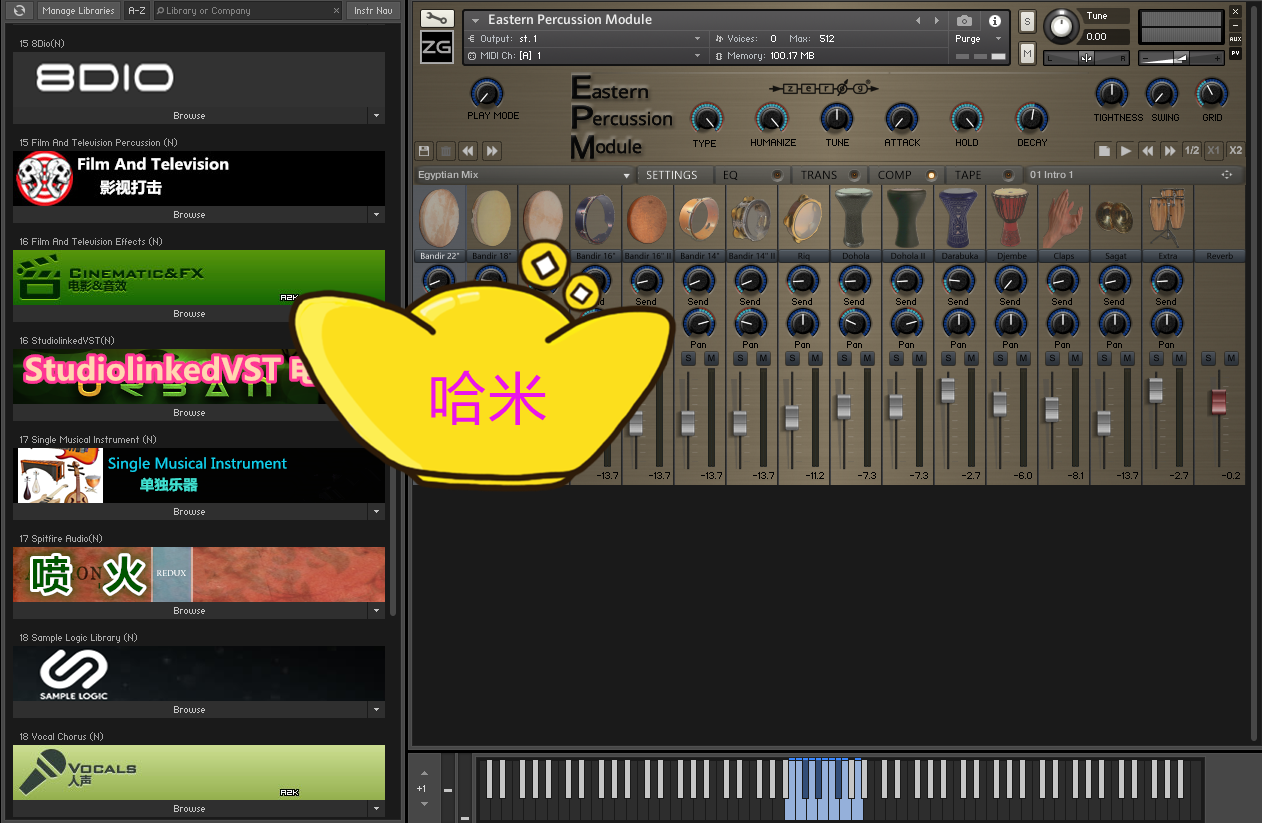
Task: Open snapshot view with camera icon
Action: pos(964,20)
